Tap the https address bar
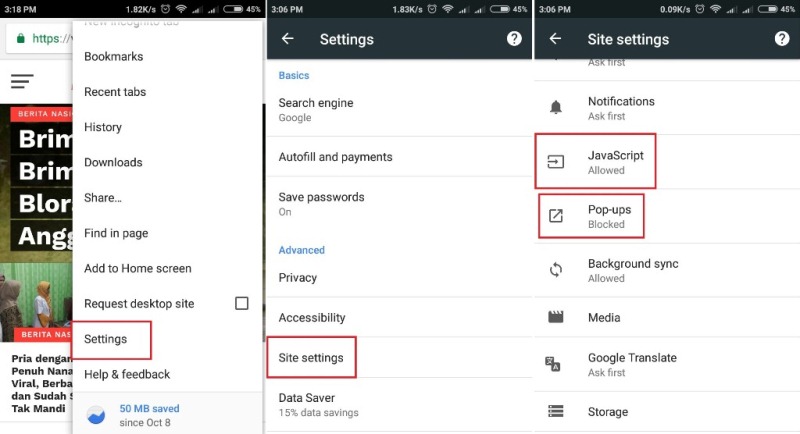Viewport: 800px width, 434px height. (x=41, y=38)
